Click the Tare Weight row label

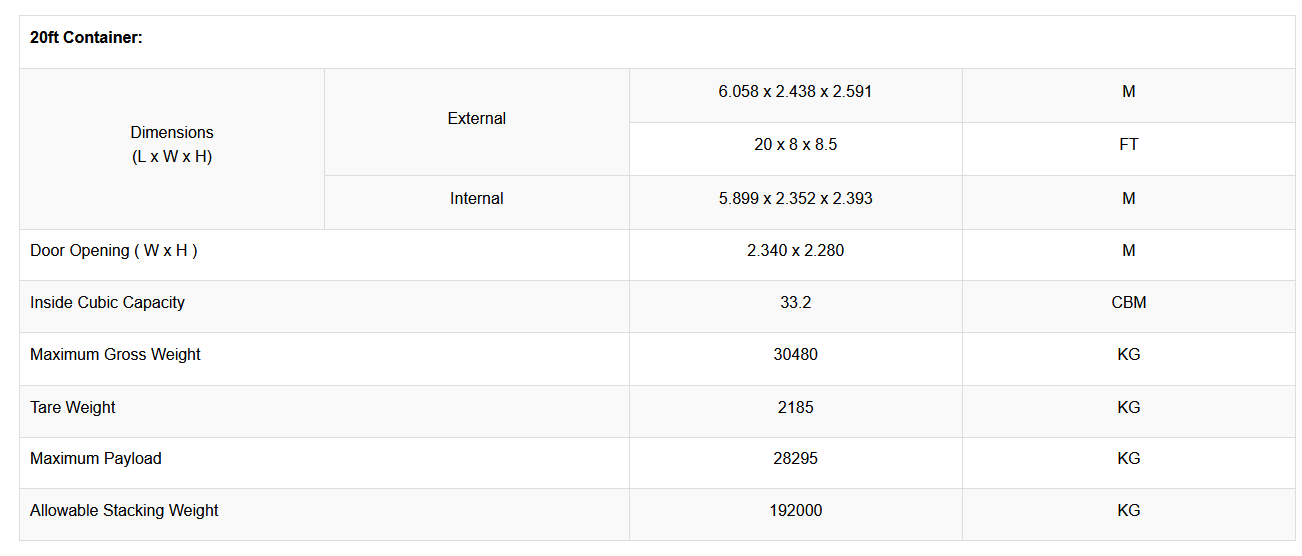click(73, 408)
